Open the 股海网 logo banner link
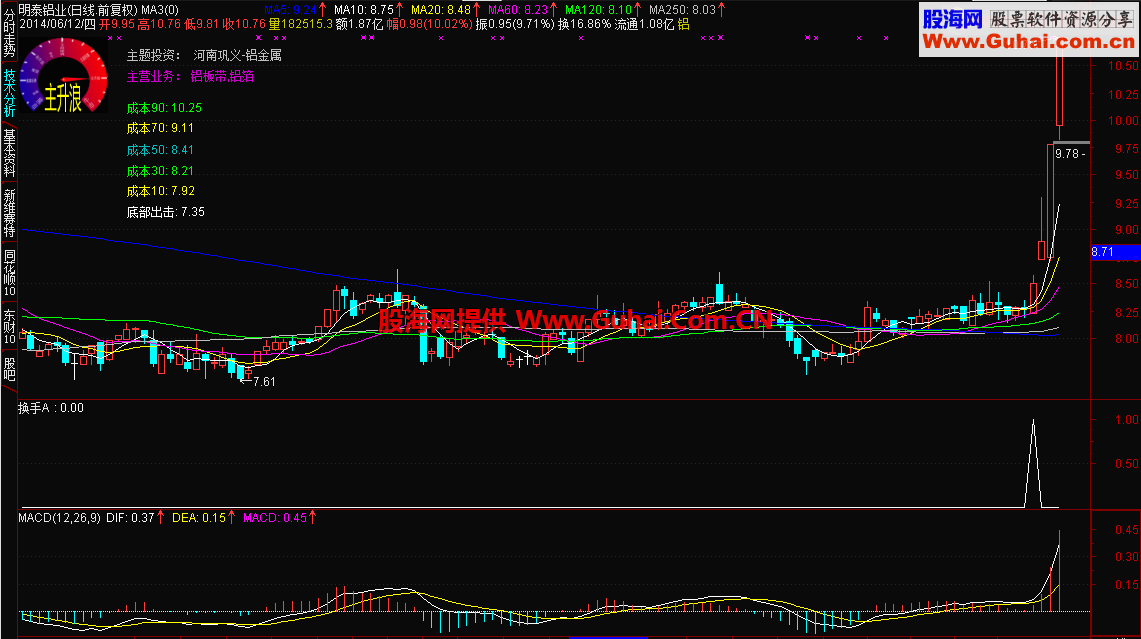The height and width of the screenshot is (639, 1141). [1030, 30]
